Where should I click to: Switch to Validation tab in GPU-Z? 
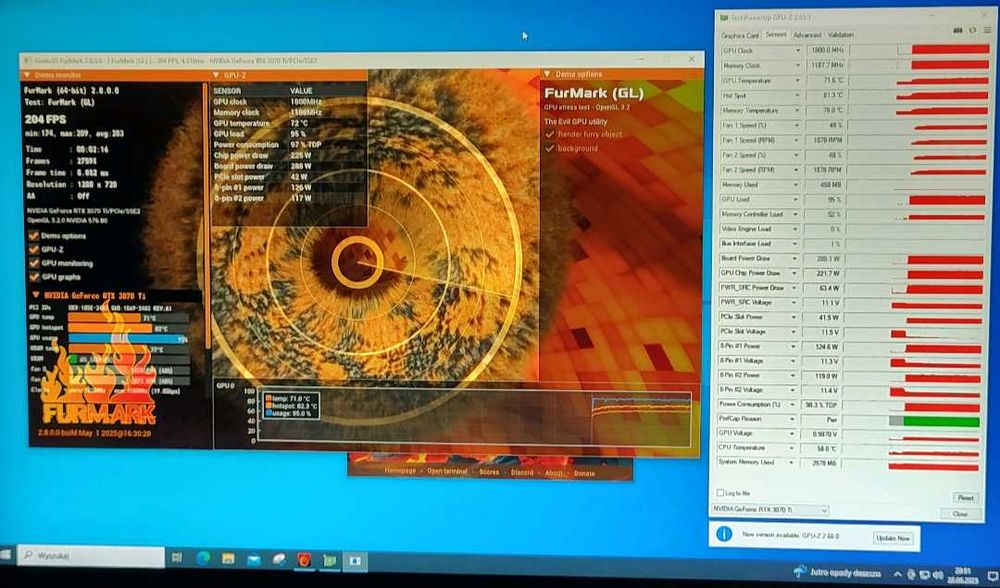pyautogui.click(x=841, y=35)
